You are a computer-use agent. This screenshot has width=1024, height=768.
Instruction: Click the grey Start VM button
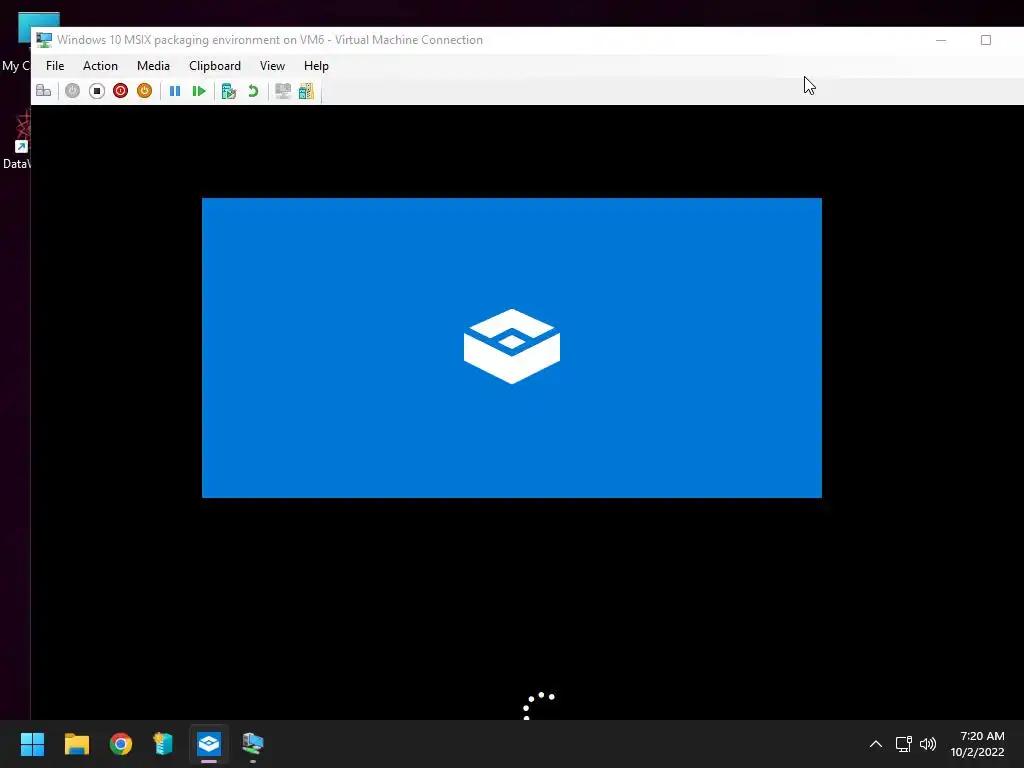[72, 91]
